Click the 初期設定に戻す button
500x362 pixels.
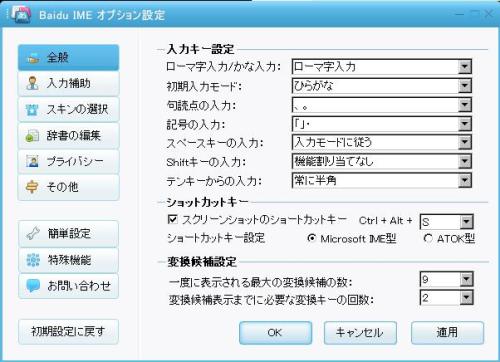pos(68,332)
